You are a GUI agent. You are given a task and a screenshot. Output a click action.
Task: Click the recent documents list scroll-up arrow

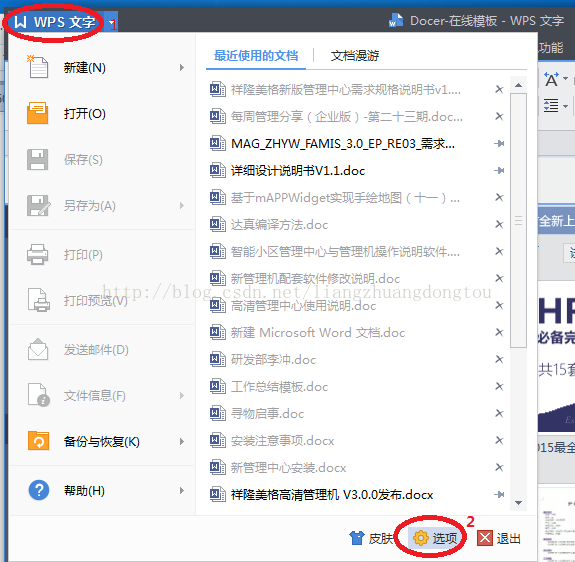(x=518, y=85)
